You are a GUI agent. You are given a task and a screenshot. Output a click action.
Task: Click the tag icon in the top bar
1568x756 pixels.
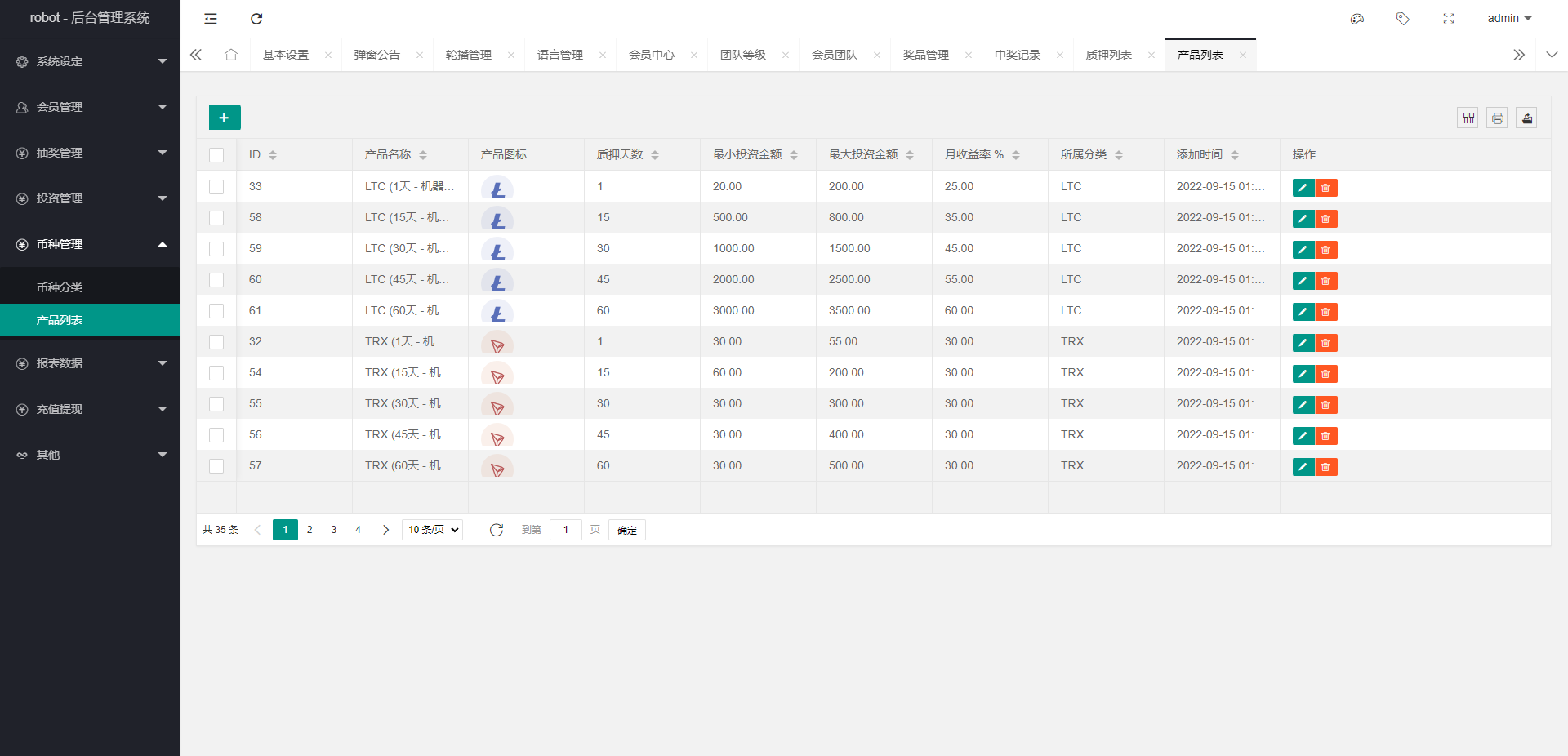pyautogui.click(x=1403, y=18)
